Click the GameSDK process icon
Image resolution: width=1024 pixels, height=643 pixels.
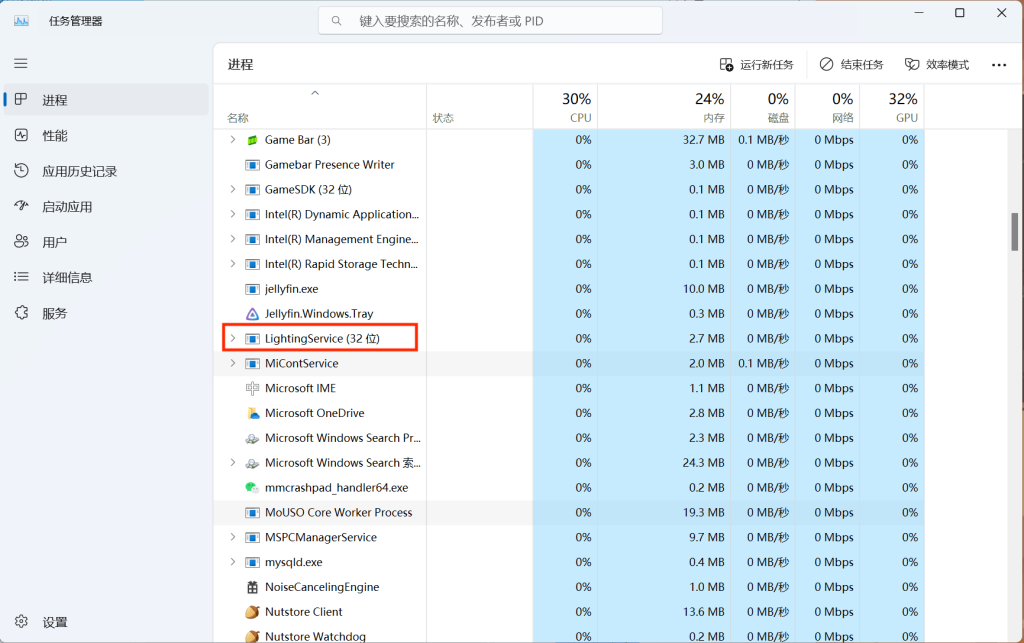tap(252, 189)
